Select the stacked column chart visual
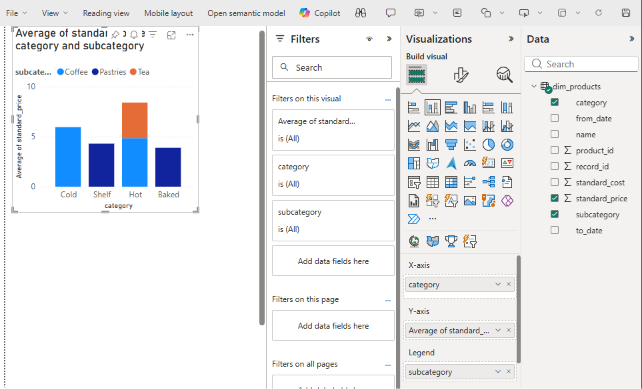The width and height of the screenshot is (642, 389). 432,108
